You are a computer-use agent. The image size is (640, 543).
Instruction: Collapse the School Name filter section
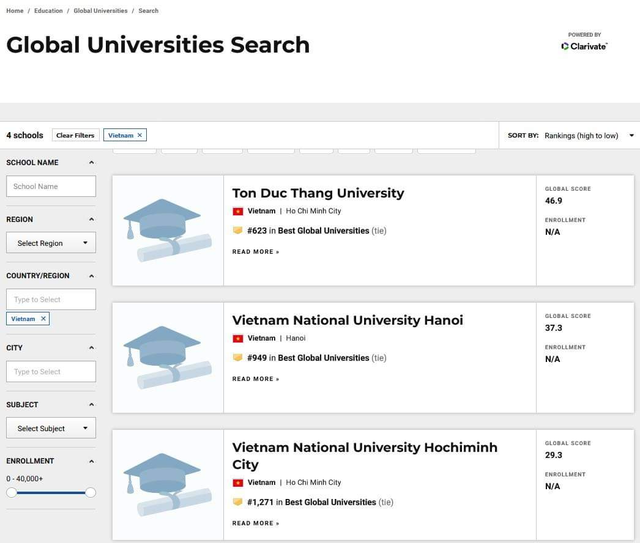(91, 163)
